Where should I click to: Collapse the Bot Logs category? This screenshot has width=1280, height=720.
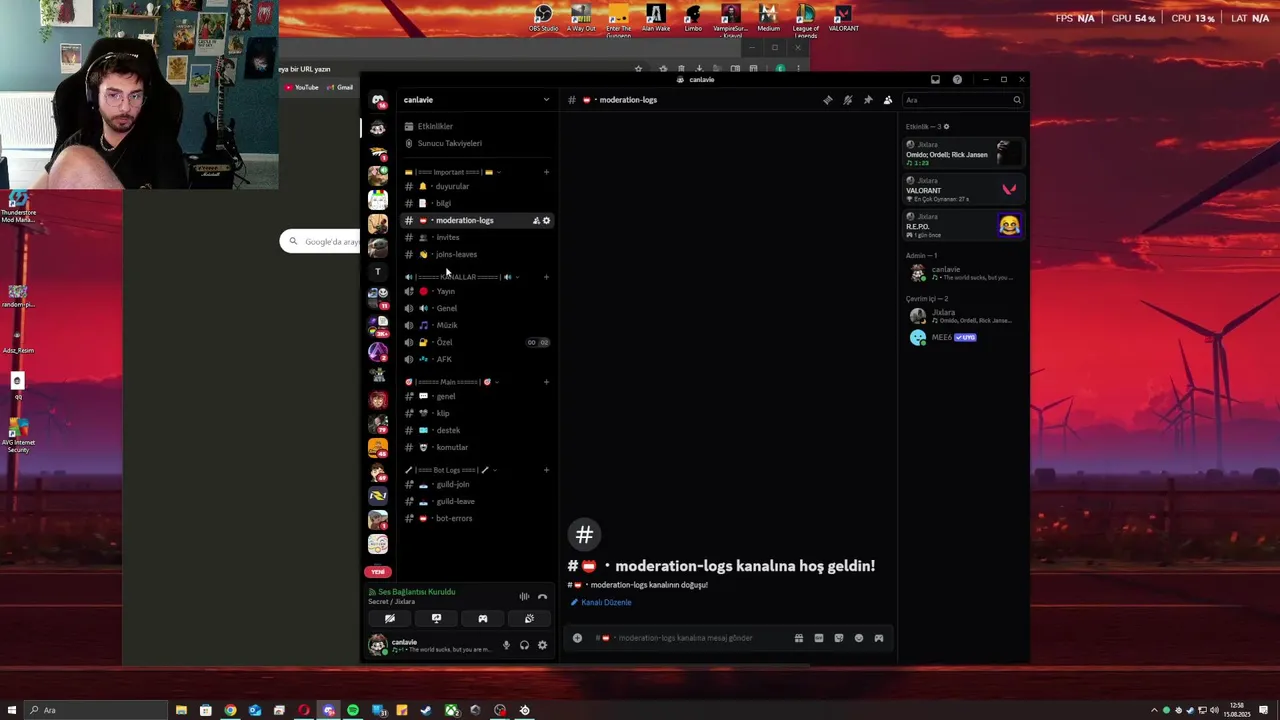pyautogui.click(x=451, y=470)
